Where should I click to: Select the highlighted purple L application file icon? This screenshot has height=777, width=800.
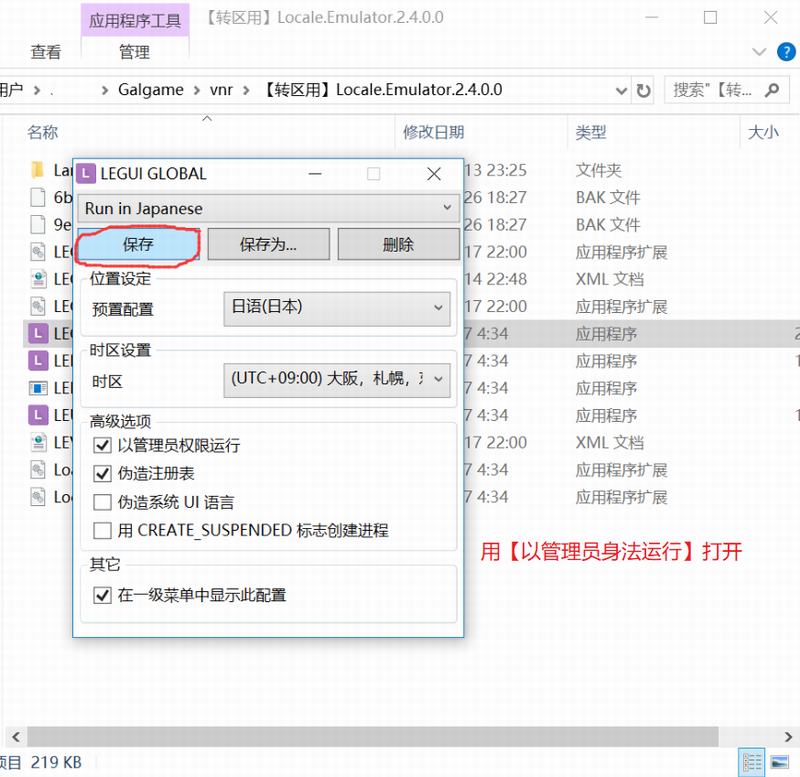coord(38,333)
